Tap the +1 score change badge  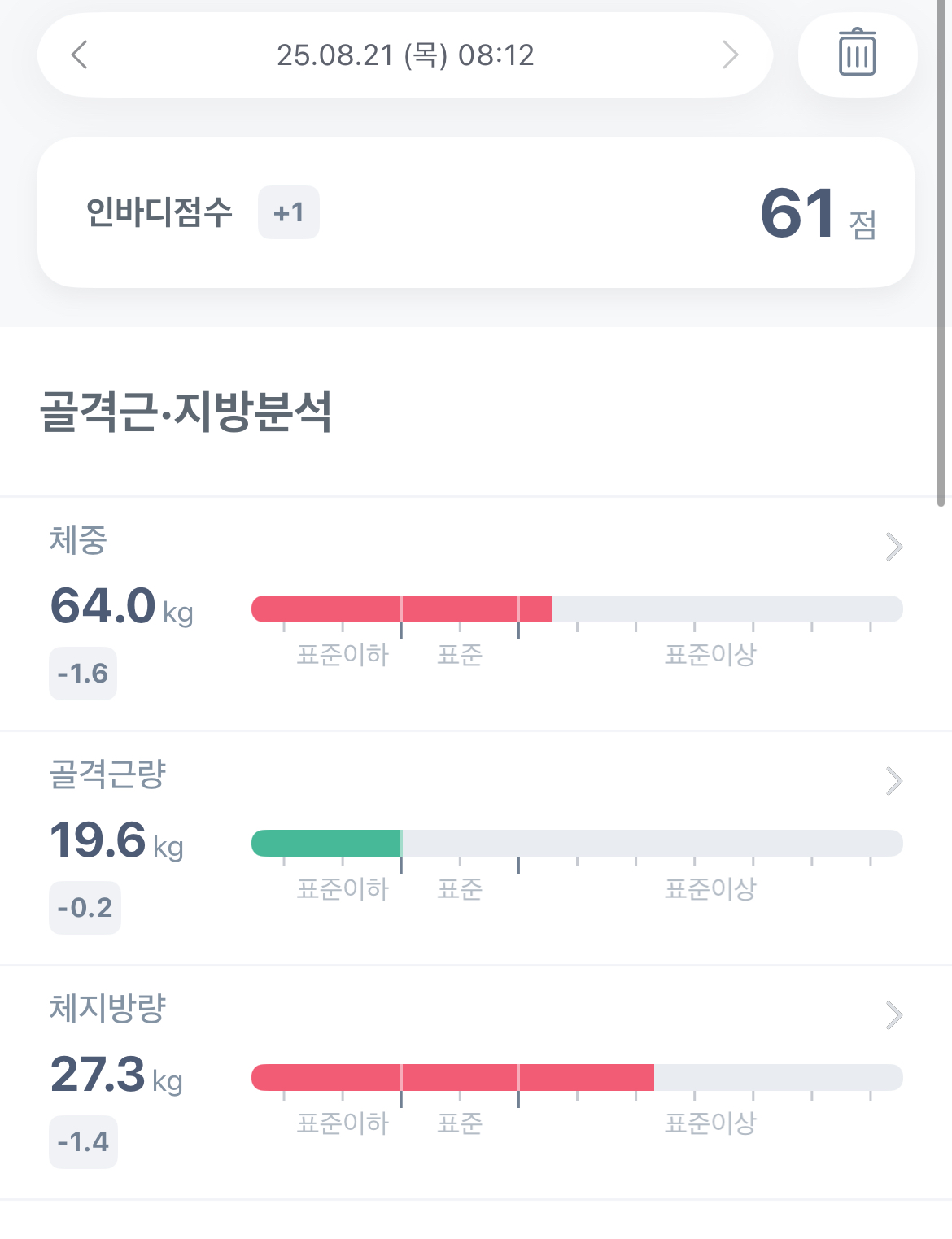click(x=289, y=213)
